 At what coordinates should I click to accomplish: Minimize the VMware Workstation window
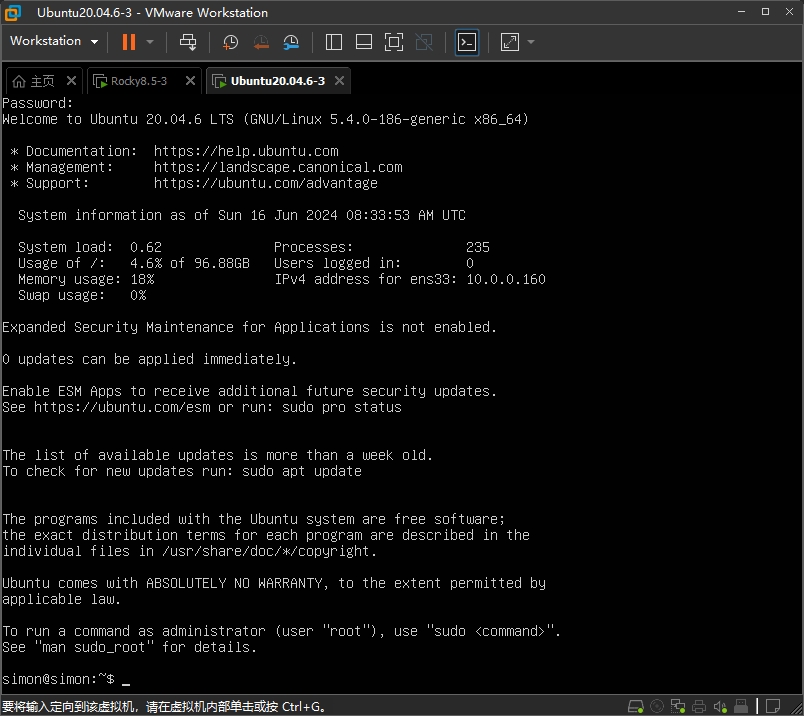(x=741, y=12)
